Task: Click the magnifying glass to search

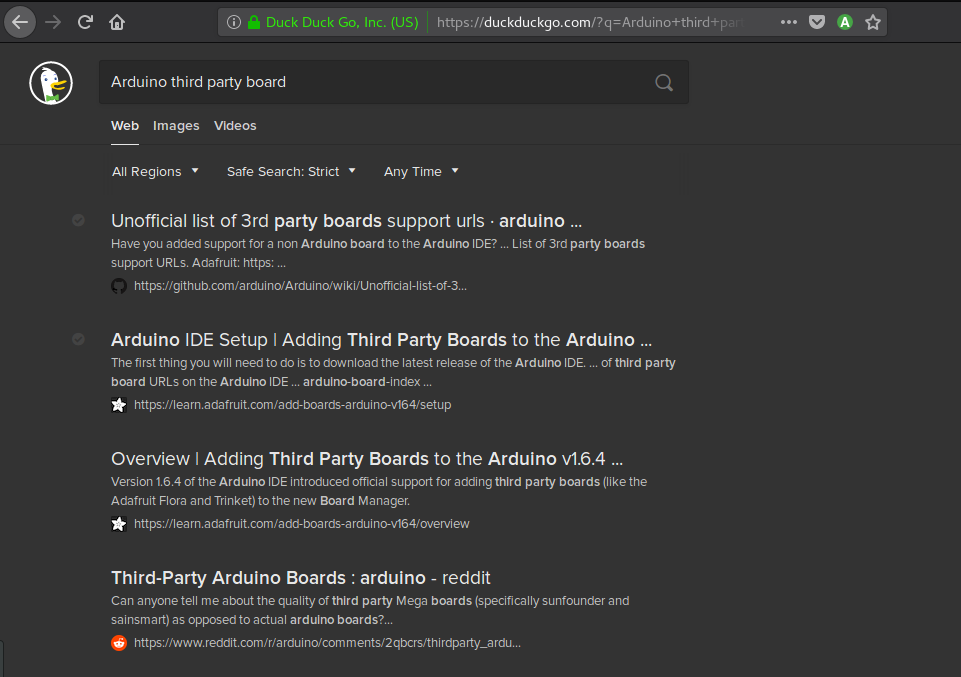Action: 663,83
